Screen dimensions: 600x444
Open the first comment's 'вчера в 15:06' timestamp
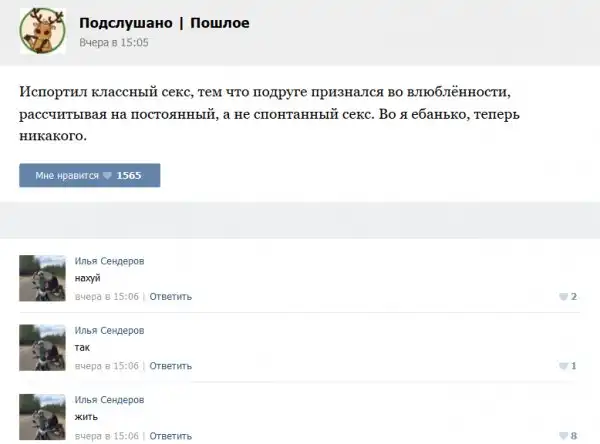pos(107,297)
